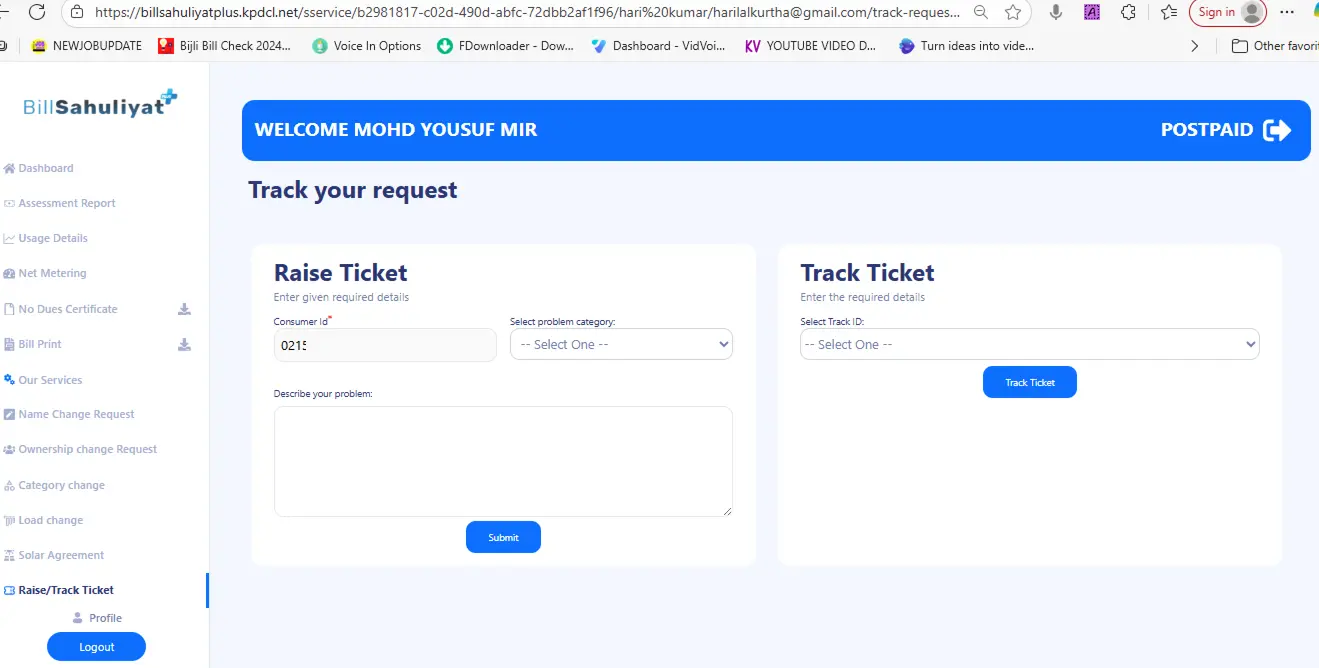Click the browser refresh icon
The height and width of the screenshot is (668, 1319).
coord(37,12)
